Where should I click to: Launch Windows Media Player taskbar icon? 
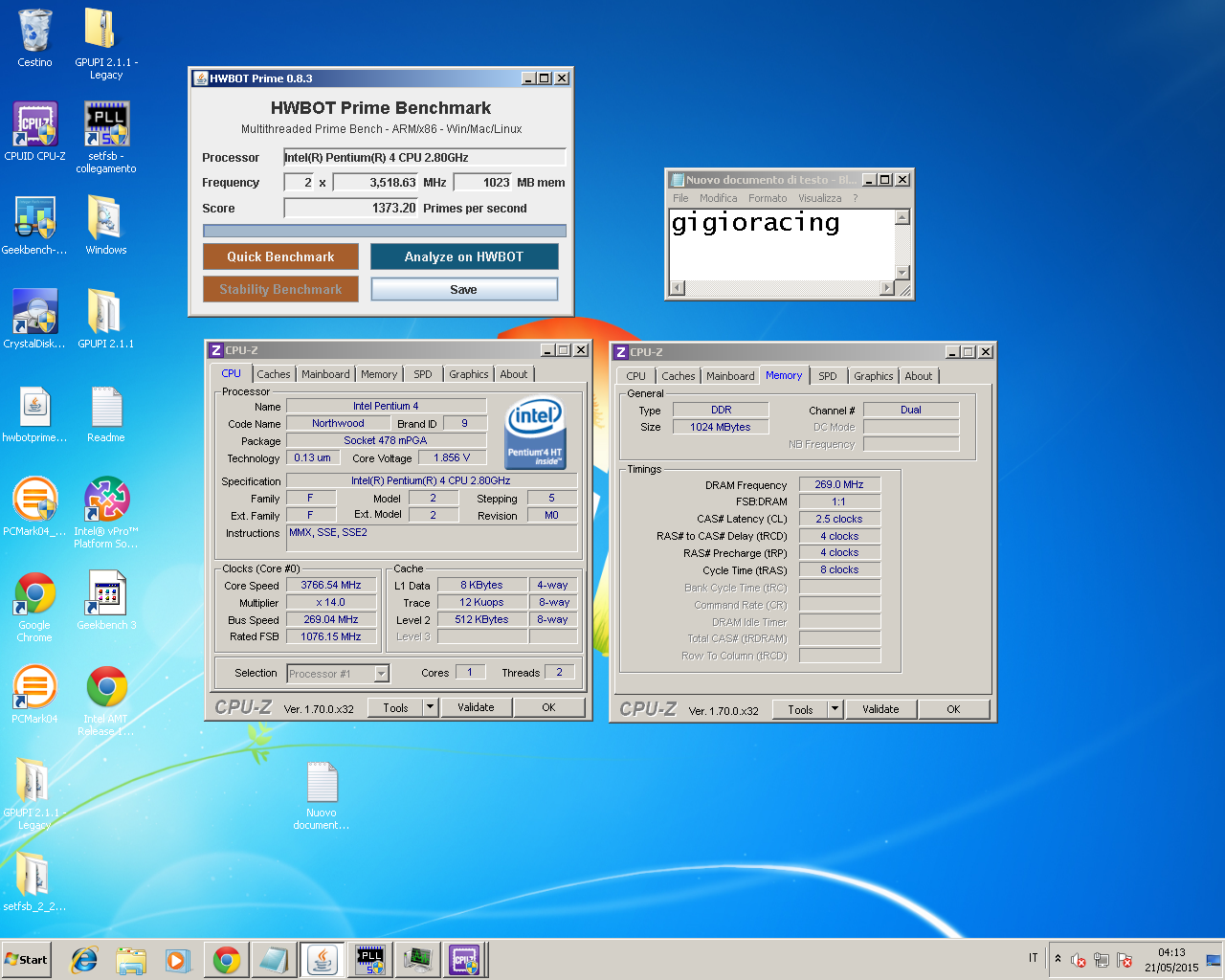(178, 960)
